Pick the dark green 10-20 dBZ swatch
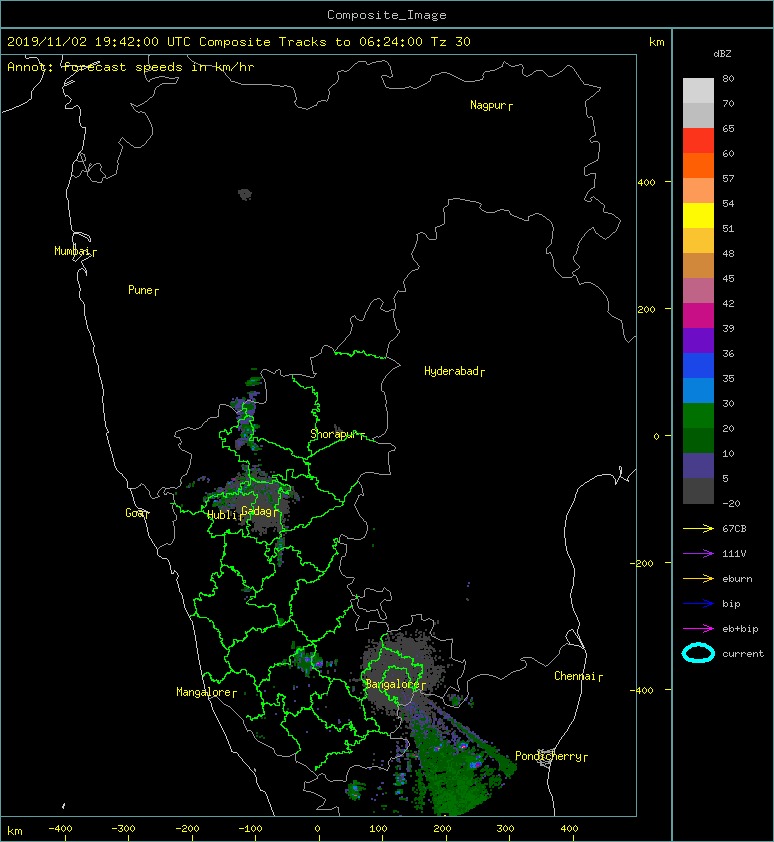 (698, 440)
